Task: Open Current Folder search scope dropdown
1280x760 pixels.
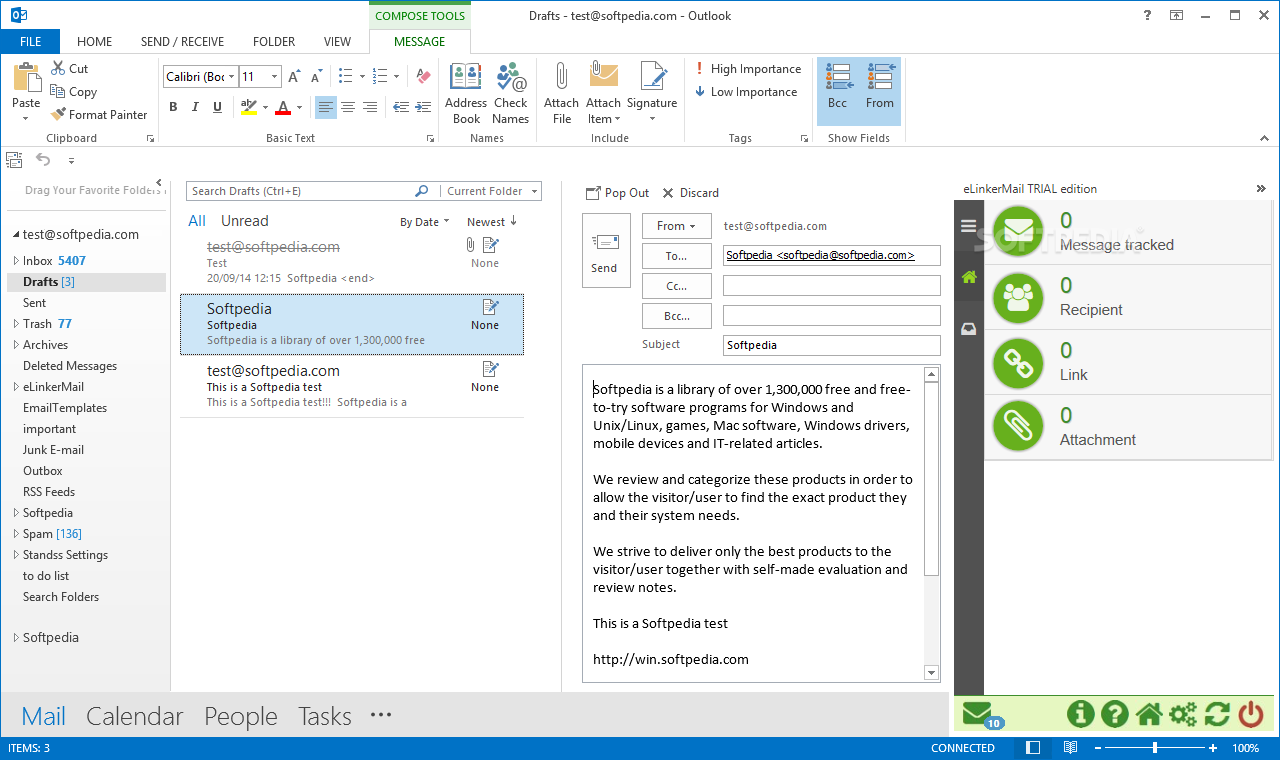Action: click(491, 191)
